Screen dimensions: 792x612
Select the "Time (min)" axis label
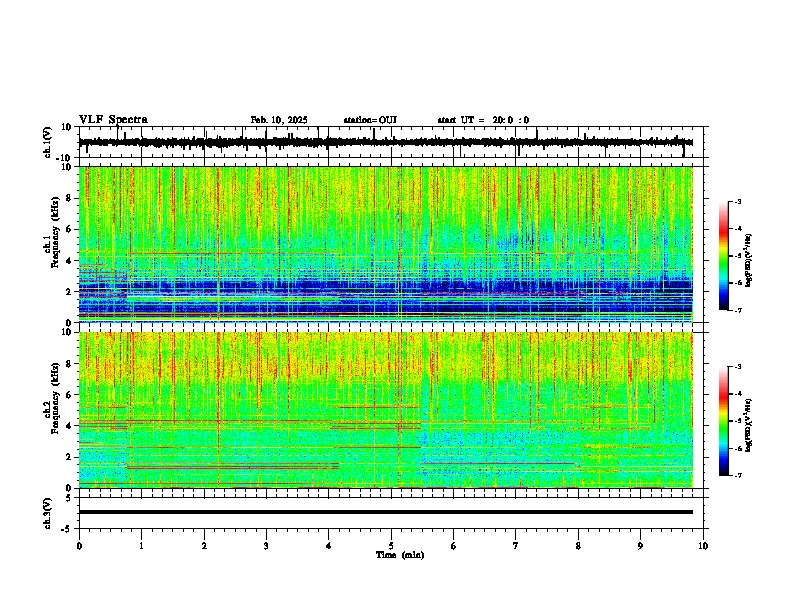[x=400, y=555]
